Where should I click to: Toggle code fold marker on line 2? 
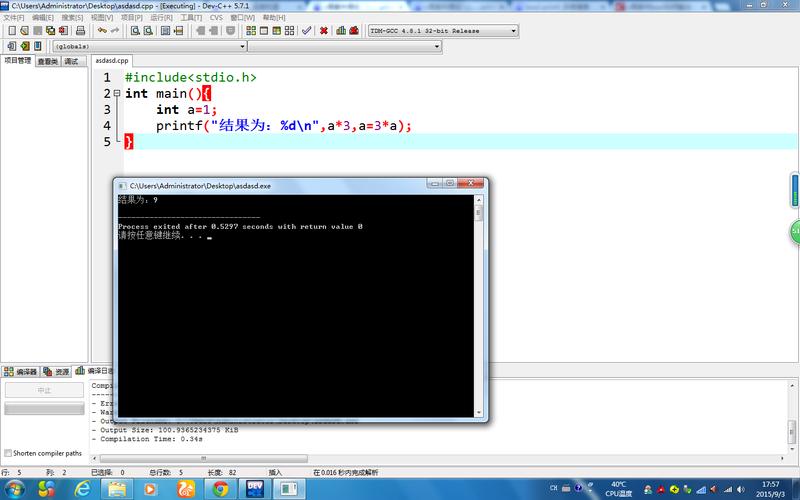point(117,94)
